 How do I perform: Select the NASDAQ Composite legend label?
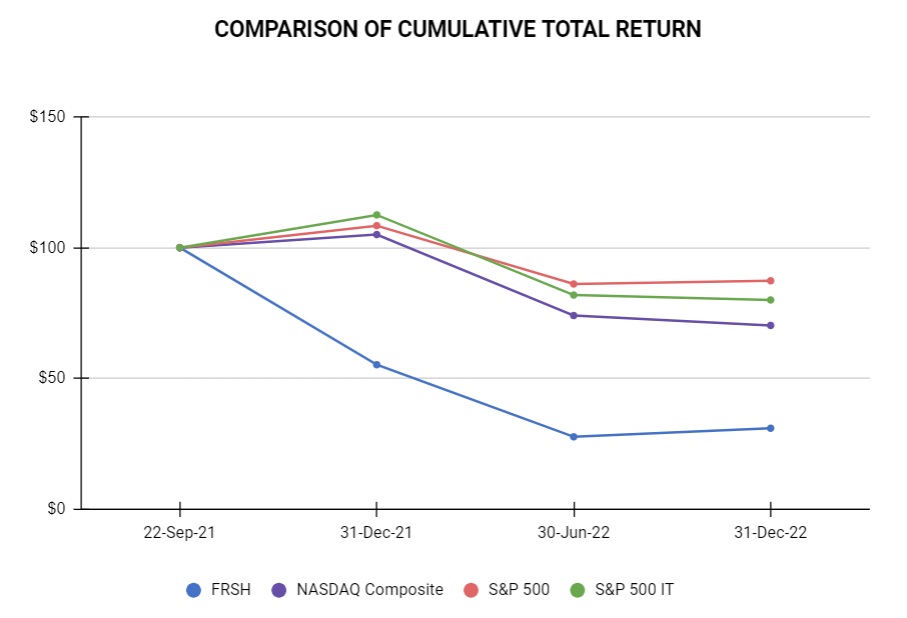click(x=369, y=590)
